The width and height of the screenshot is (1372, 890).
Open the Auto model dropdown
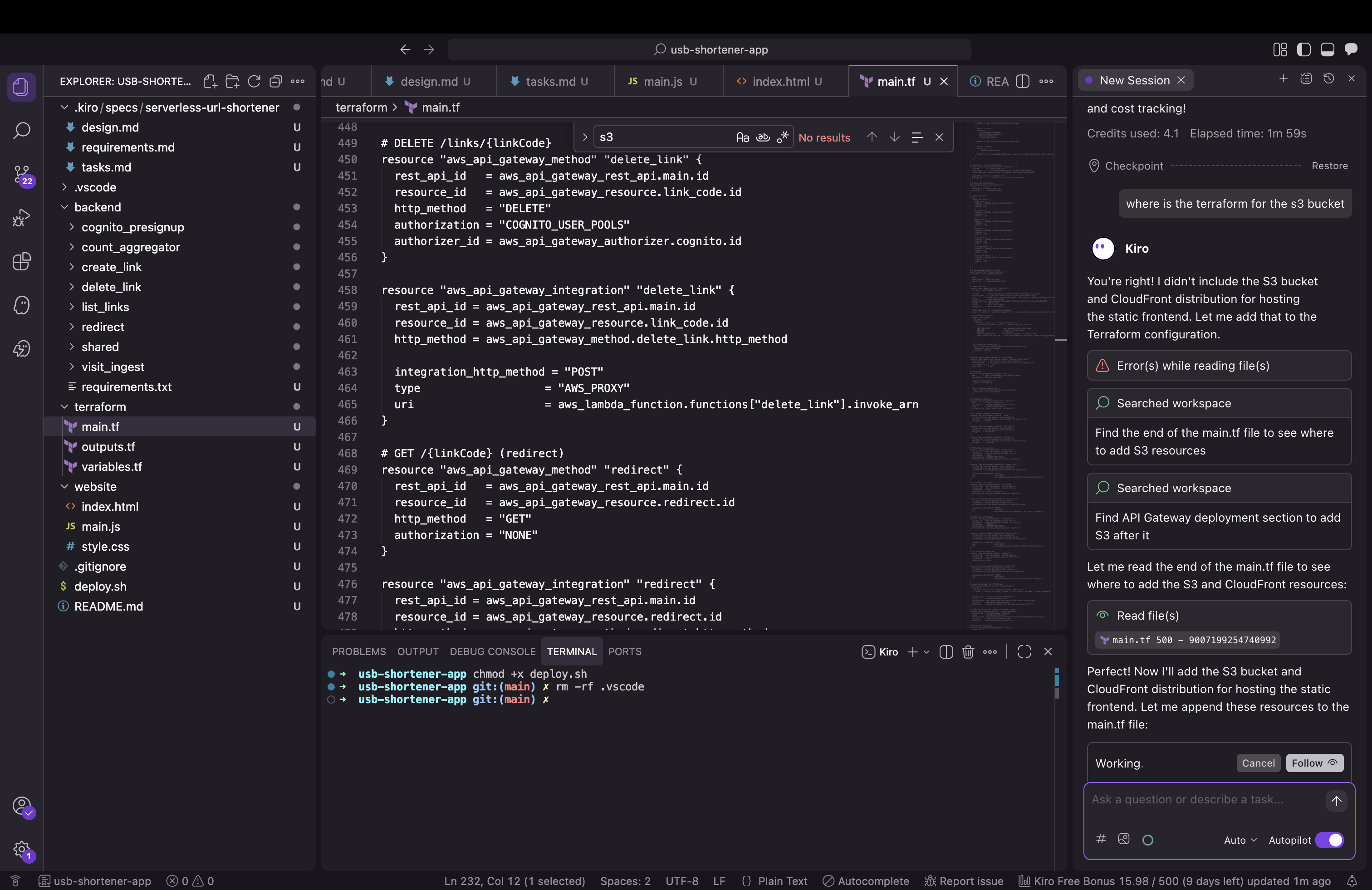pyautogui.click(x=1240, y=841)
